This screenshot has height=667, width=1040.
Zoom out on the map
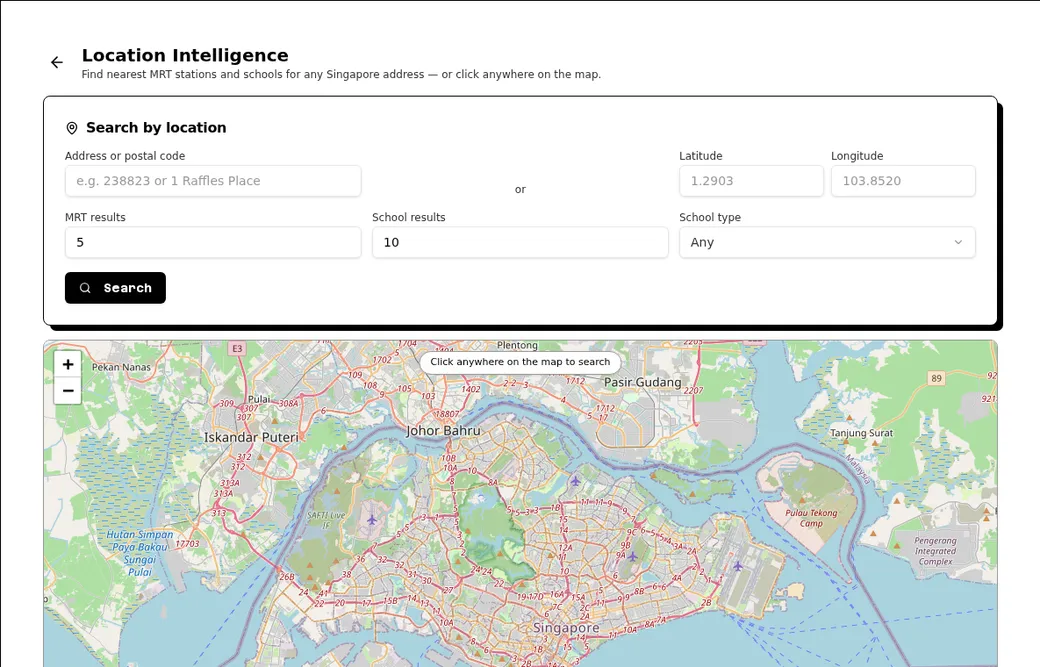point(68,391)
